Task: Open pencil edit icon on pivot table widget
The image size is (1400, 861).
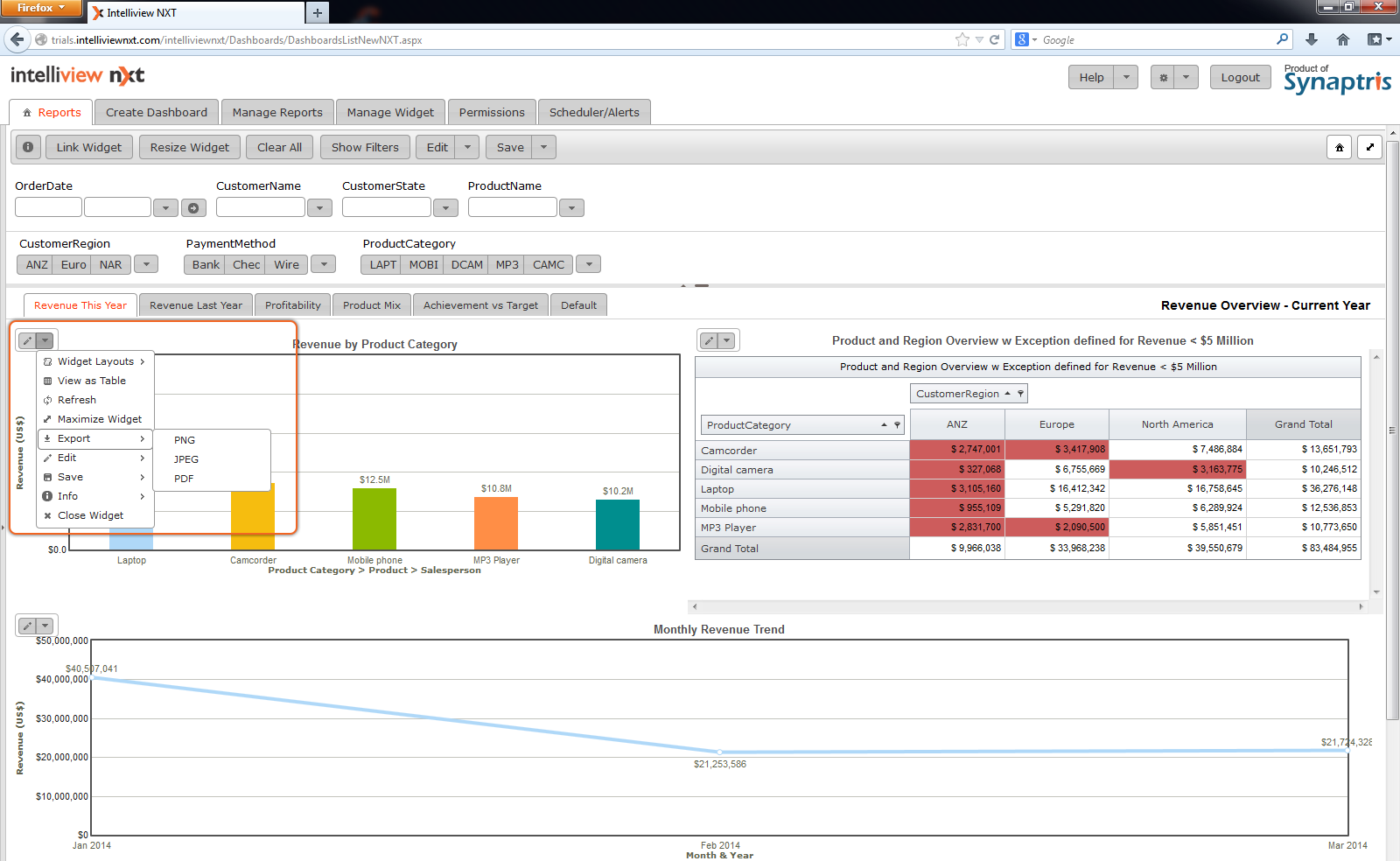Action: (x=709, y=340)
